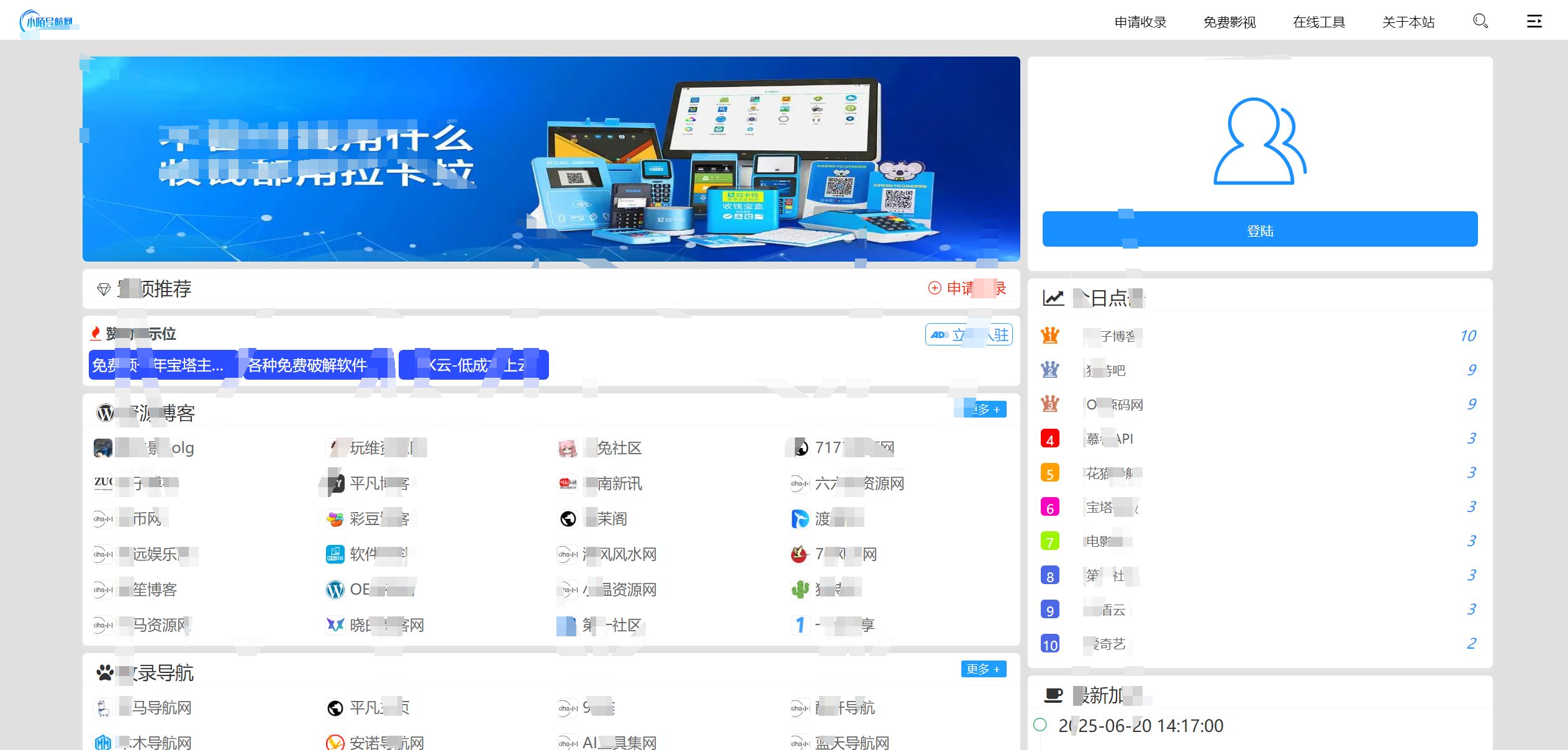Click the diamond icon beside the recommended section title
The height and width of the screenshot is (750, 1568).
[x=104, y=289]
